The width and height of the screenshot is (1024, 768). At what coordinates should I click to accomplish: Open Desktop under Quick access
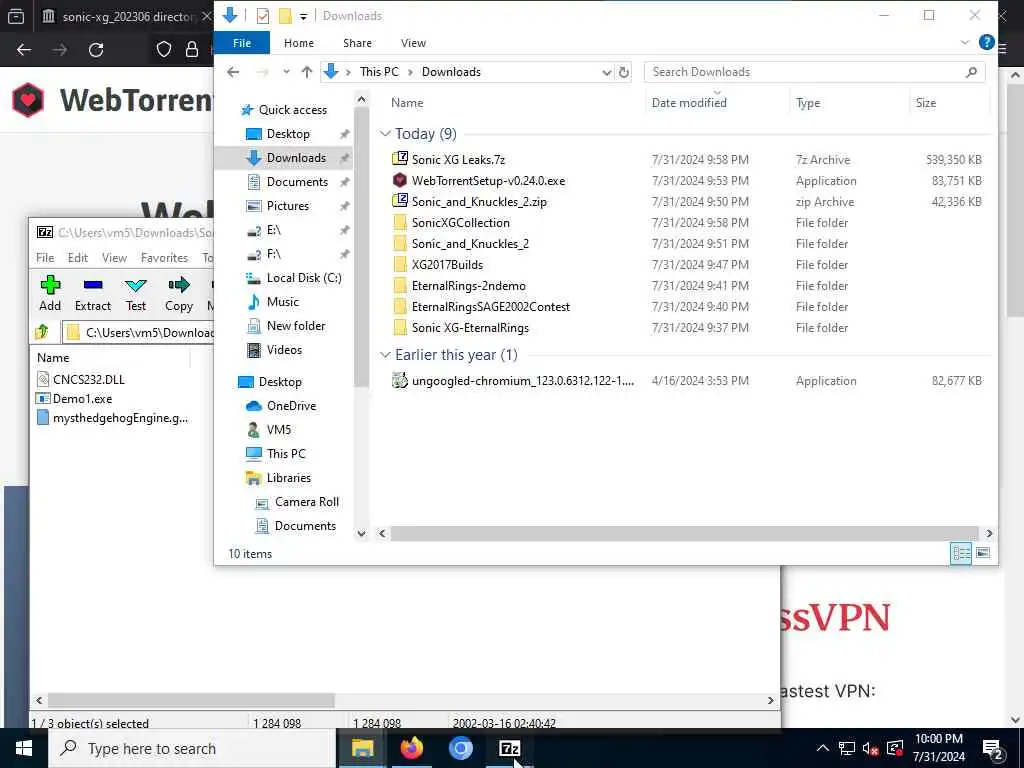(x=288, y=134)
